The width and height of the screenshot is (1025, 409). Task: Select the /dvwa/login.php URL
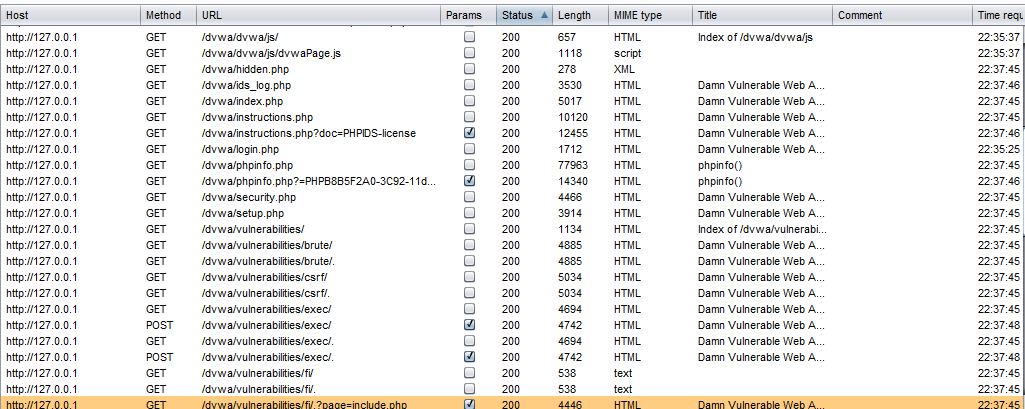241,149
